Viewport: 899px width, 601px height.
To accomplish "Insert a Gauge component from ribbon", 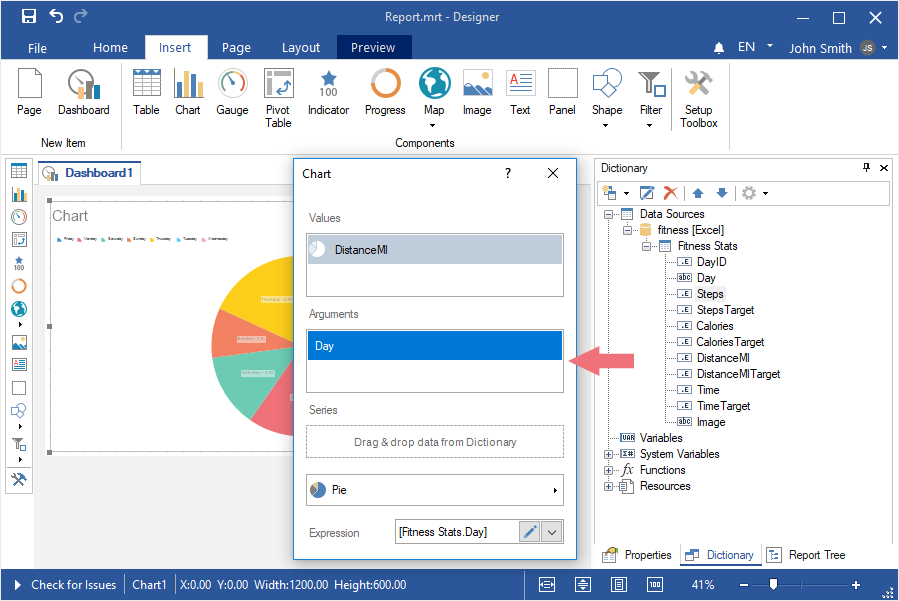I will click(232, 93).
